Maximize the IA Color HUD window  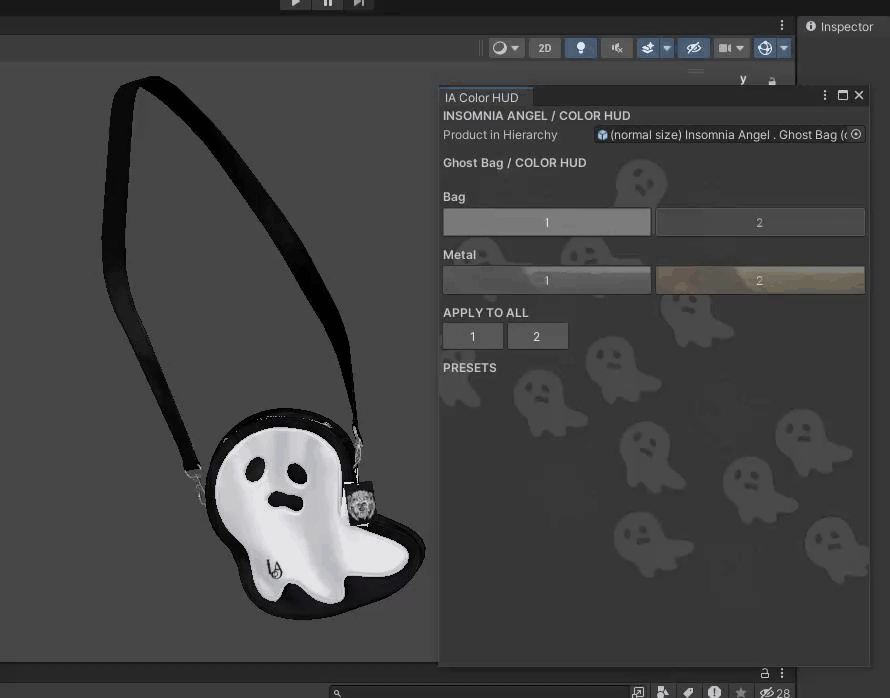pyautogui.click(x=843, y=95)
